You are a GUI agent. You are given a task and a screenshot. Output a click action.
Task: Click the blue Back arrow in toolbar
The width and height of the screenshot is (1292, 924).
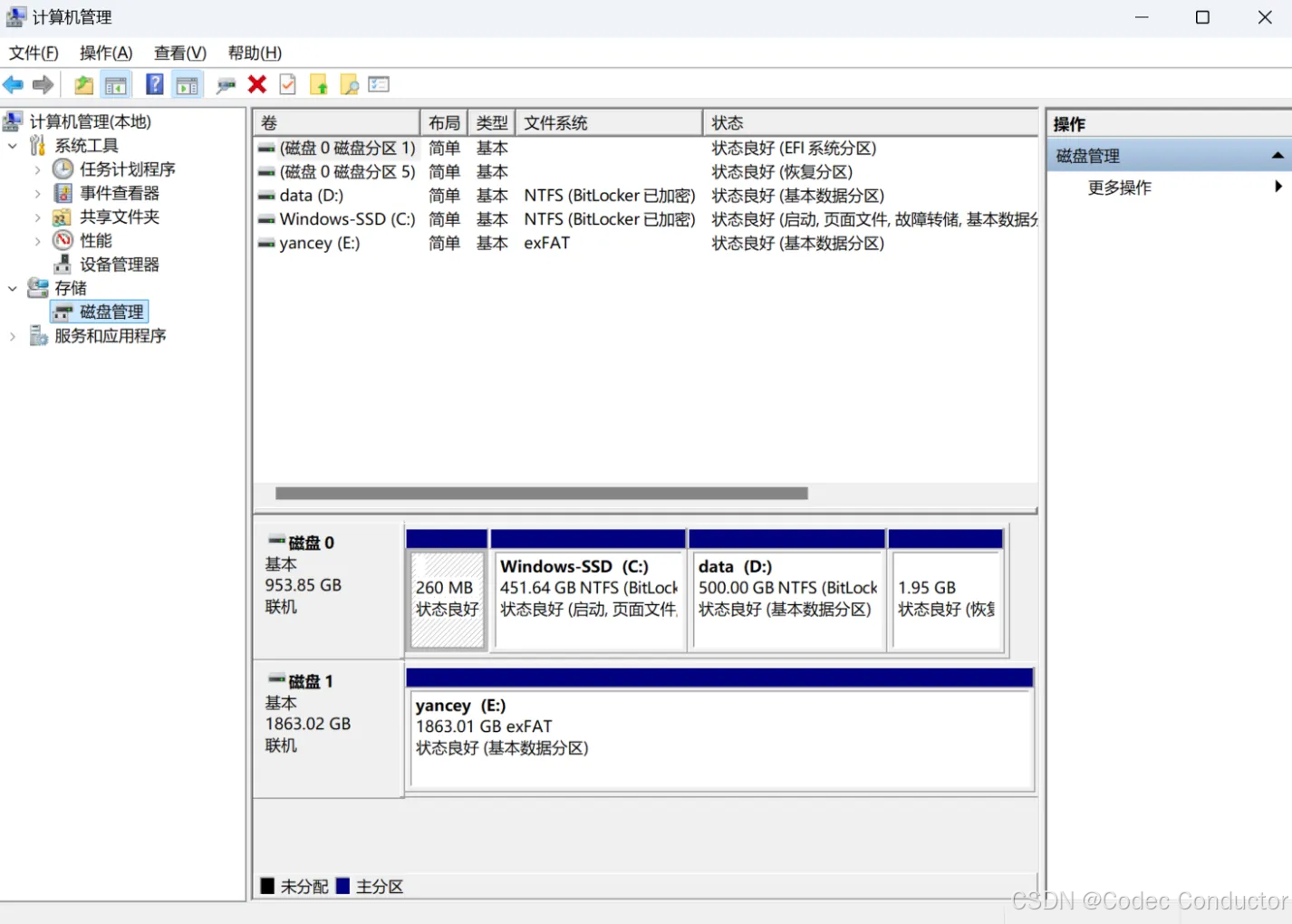click(x=14, y=85)
